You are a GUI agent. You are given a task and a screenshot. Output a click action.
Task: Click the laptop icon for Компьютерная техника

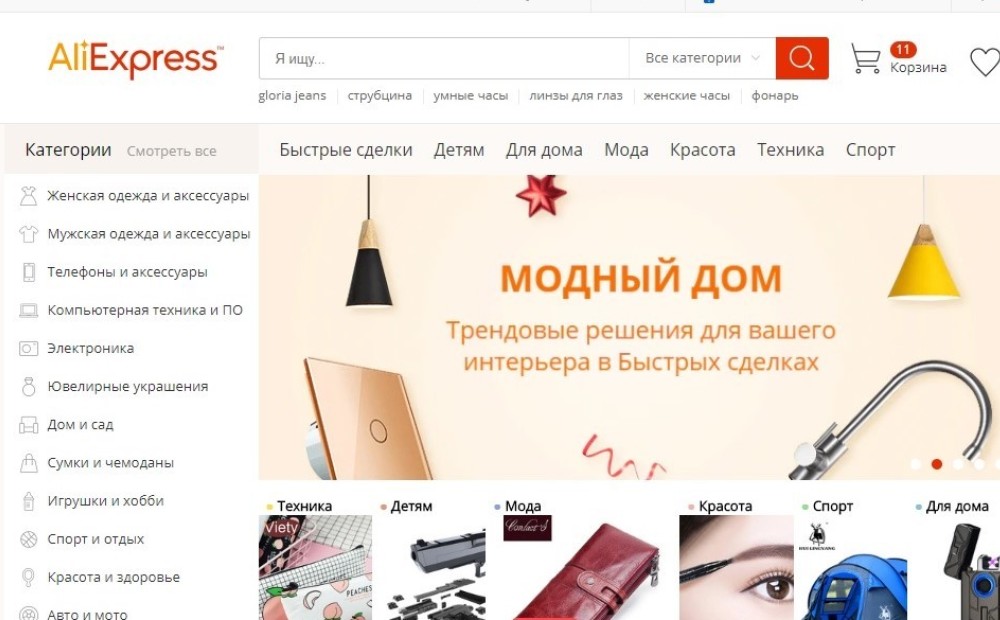tap(29, 311)
